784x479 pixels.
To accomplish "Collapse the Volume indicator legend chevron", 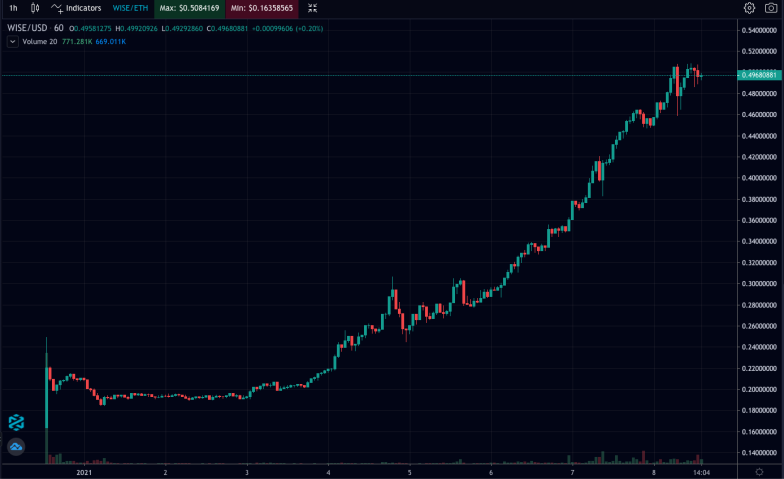I will 12,42.
